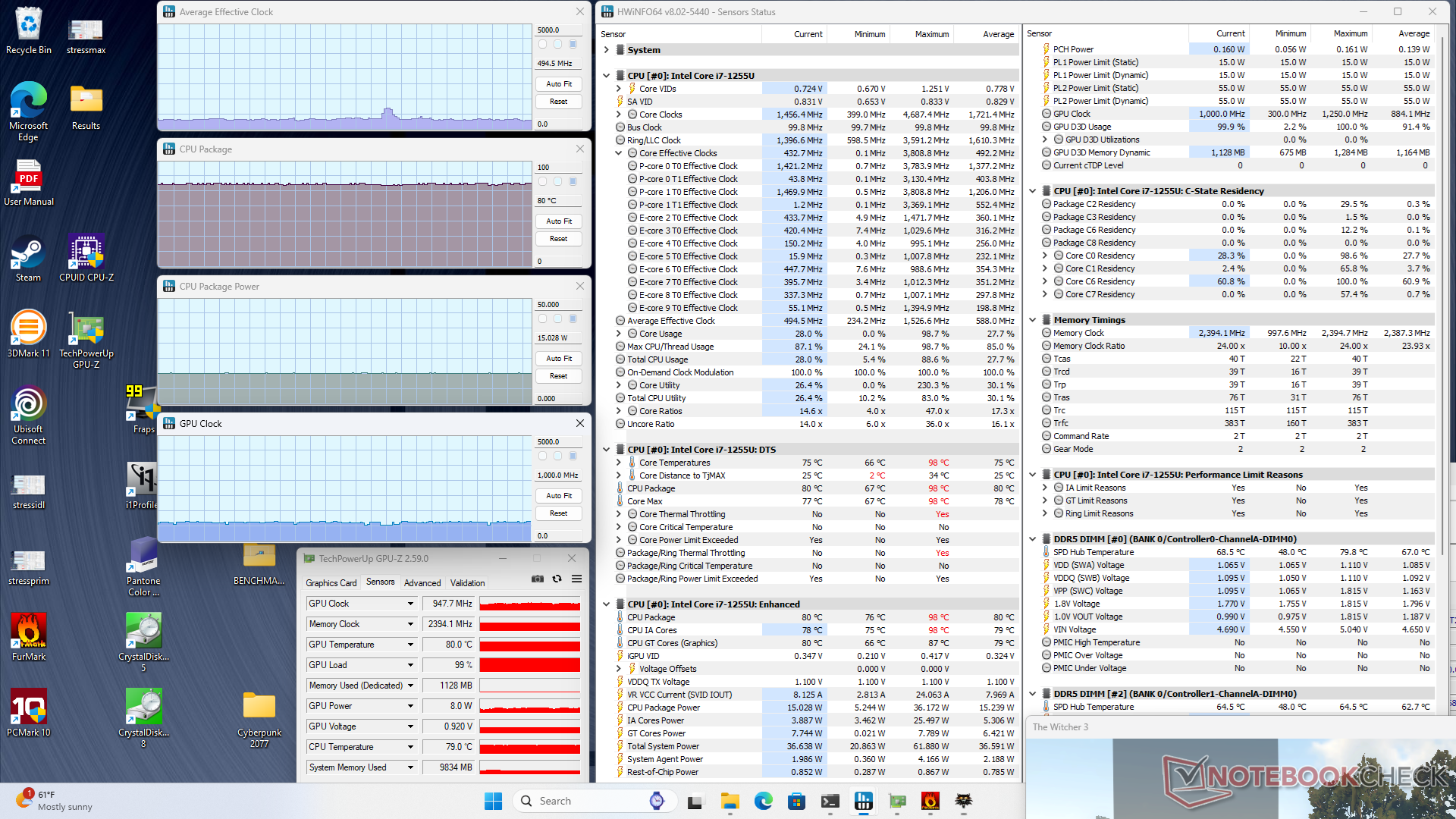Click Reset in Average Effective Clock window
Viewport: 1456px width, 819px height.
tap(559, 102)
